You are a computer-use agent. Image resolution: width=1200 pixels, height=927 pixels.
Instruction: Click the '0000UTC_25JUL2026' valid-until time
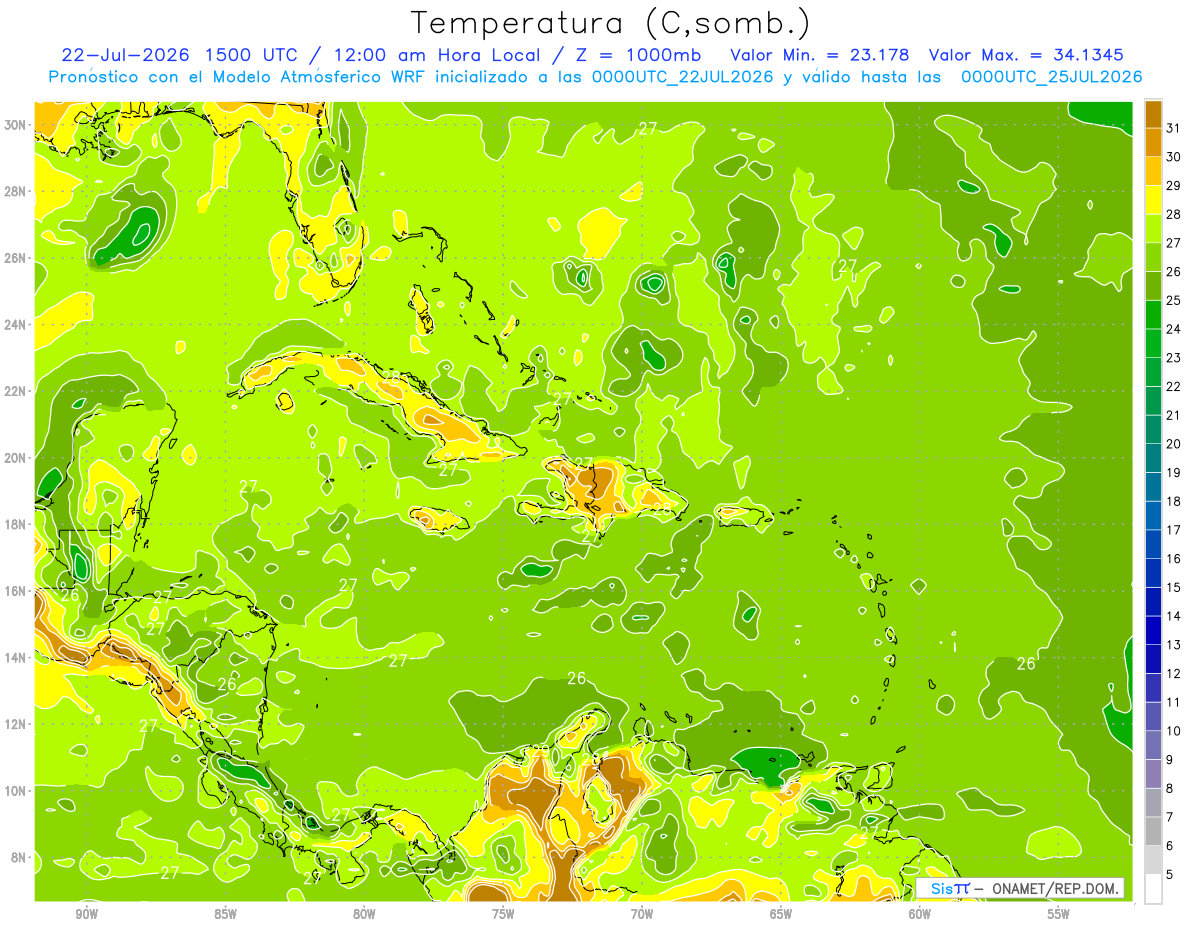1051,77
